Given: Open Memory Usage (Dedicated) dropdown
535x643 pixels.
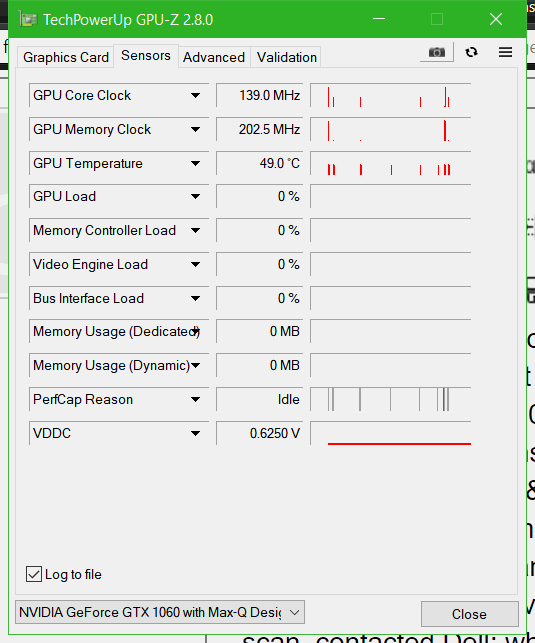Looking at the screenshot, I should click(196, 331).
